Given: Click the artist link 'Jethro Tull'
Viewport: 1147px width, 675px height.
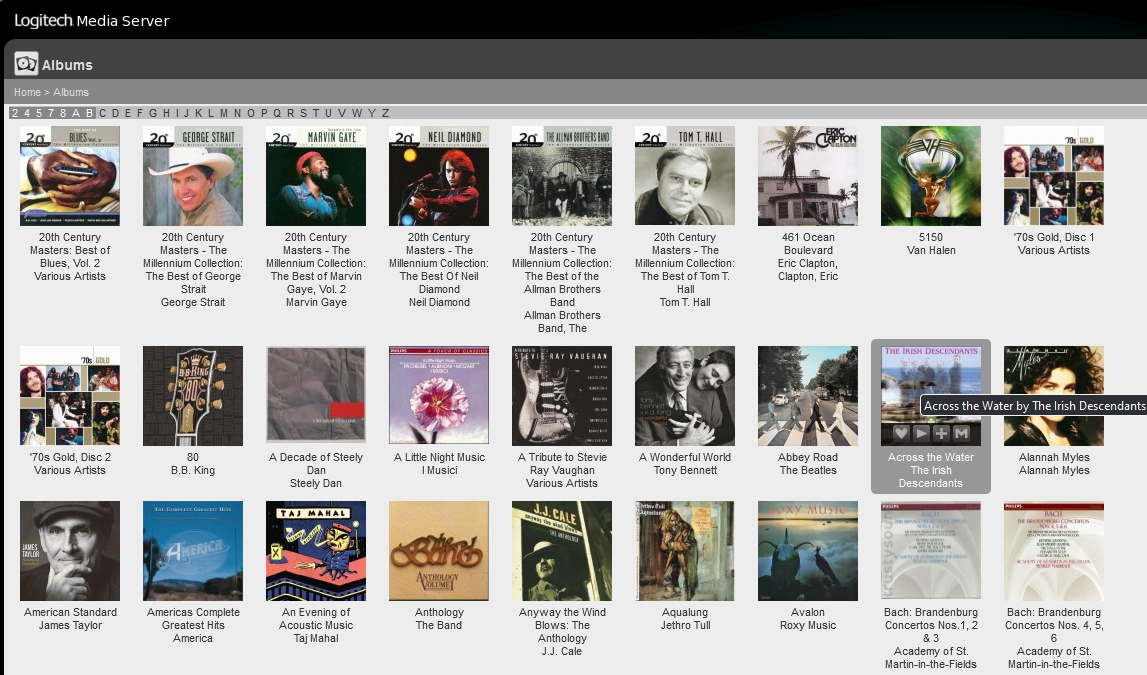Looking at the screenshot, I should click(685, 625).
